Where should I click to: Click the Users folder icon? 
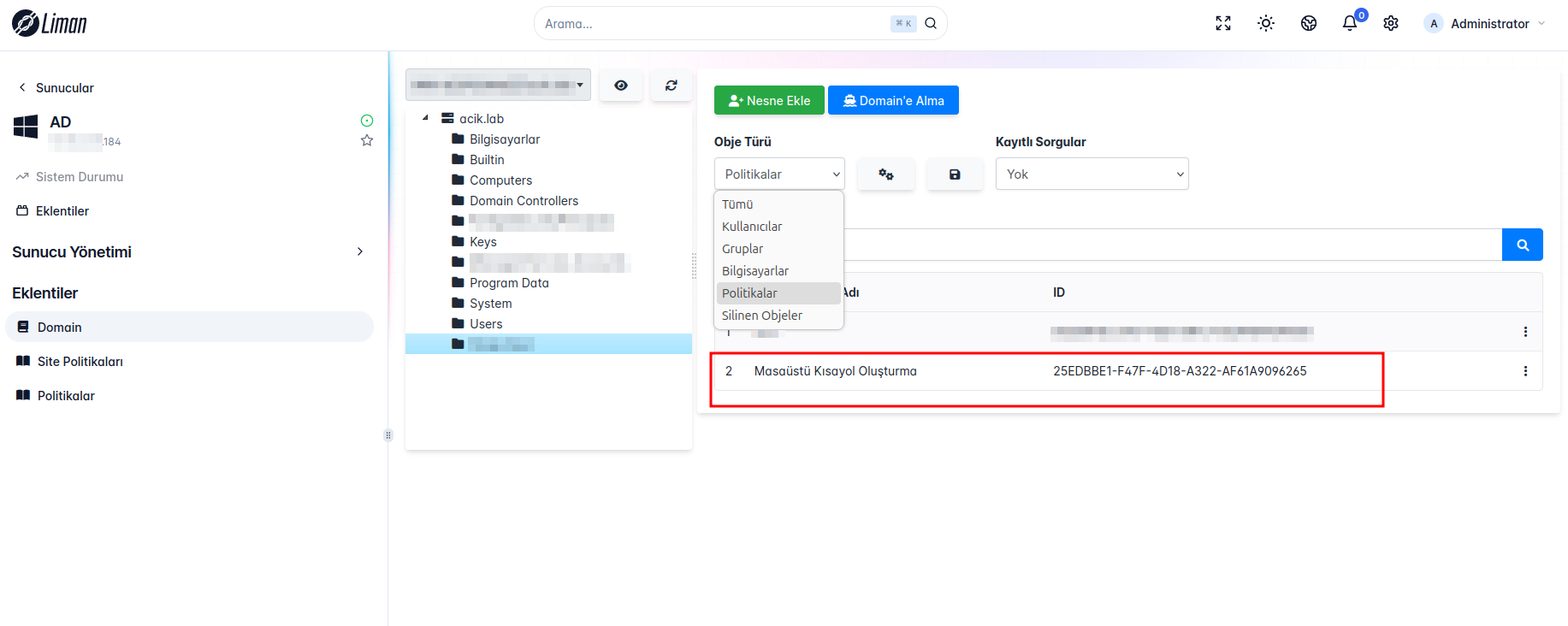(x=458, y=323)
